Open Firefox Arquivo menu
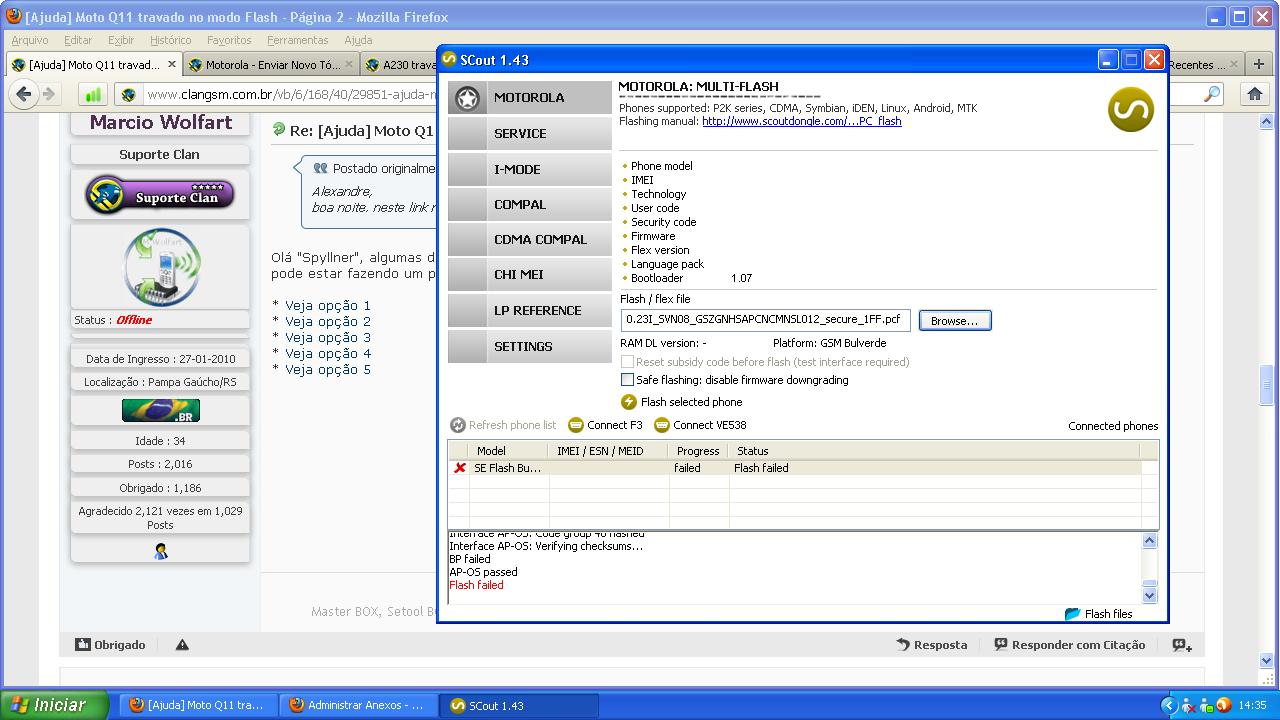 pyautogui.click(x=30, y=40)
